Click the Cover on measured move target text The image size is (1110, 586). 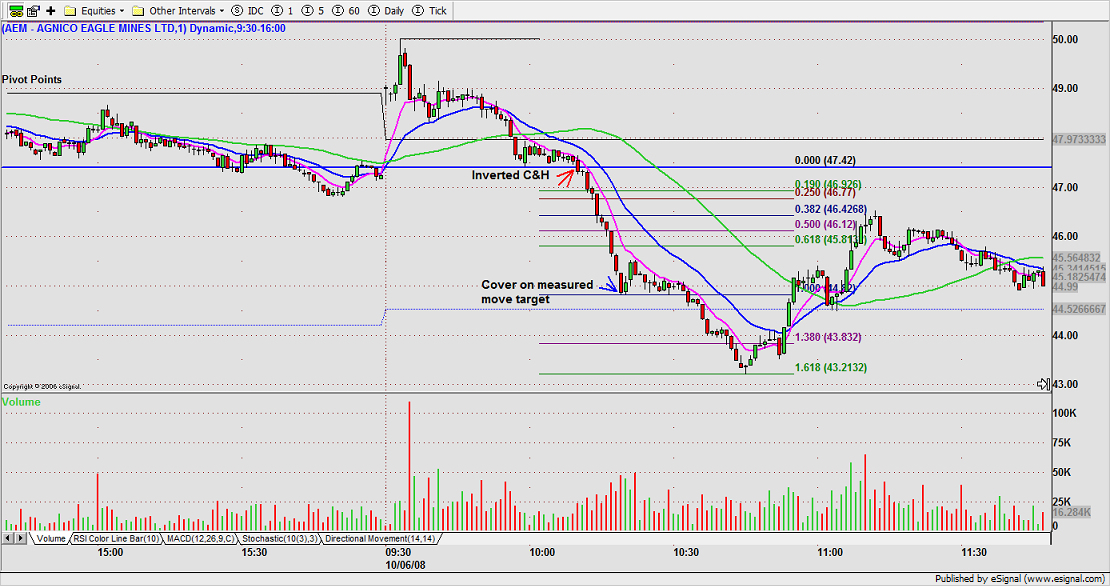click(x=537, y=292)
